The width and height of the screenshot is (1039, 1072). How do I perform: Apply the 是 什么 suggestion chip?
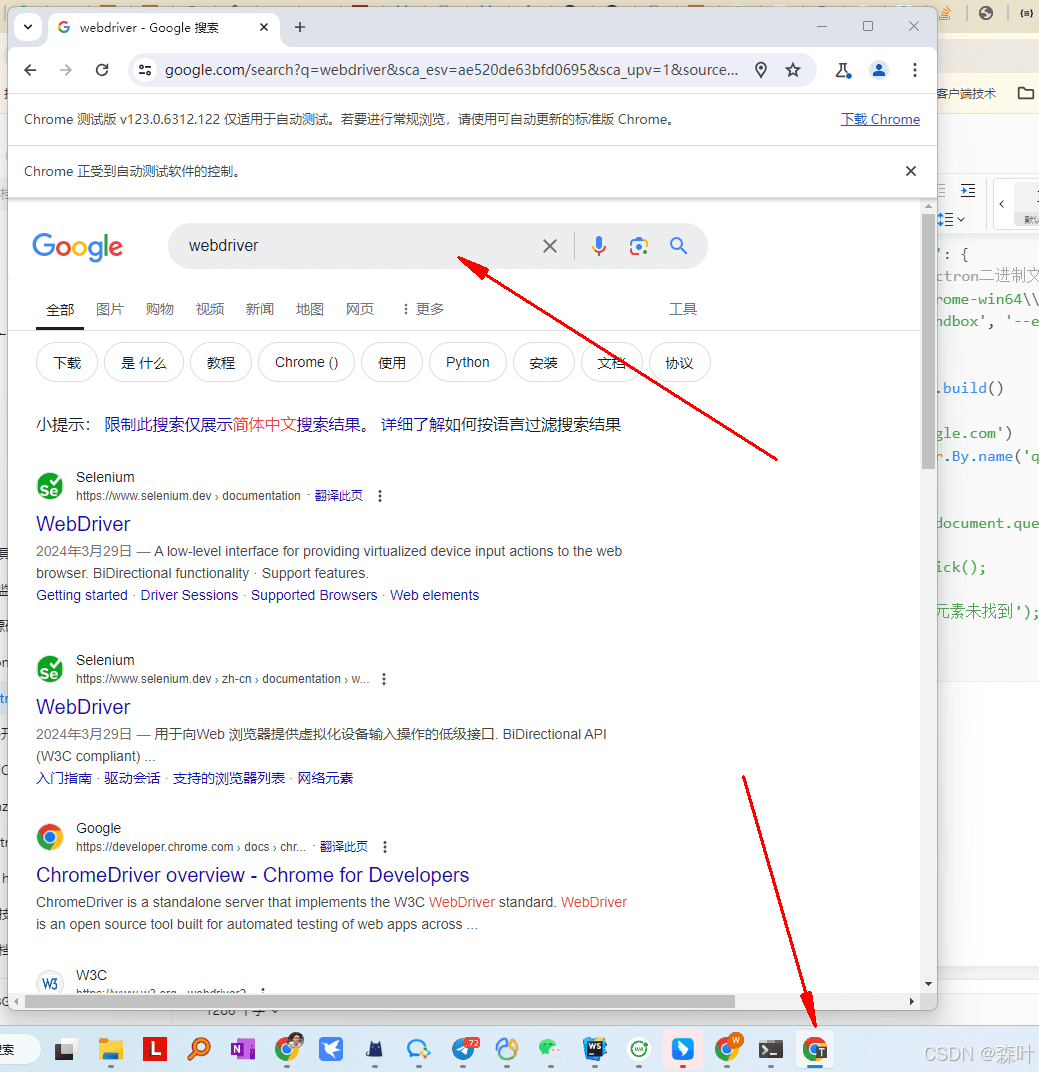pyautogui.click(x=144, y=362)
